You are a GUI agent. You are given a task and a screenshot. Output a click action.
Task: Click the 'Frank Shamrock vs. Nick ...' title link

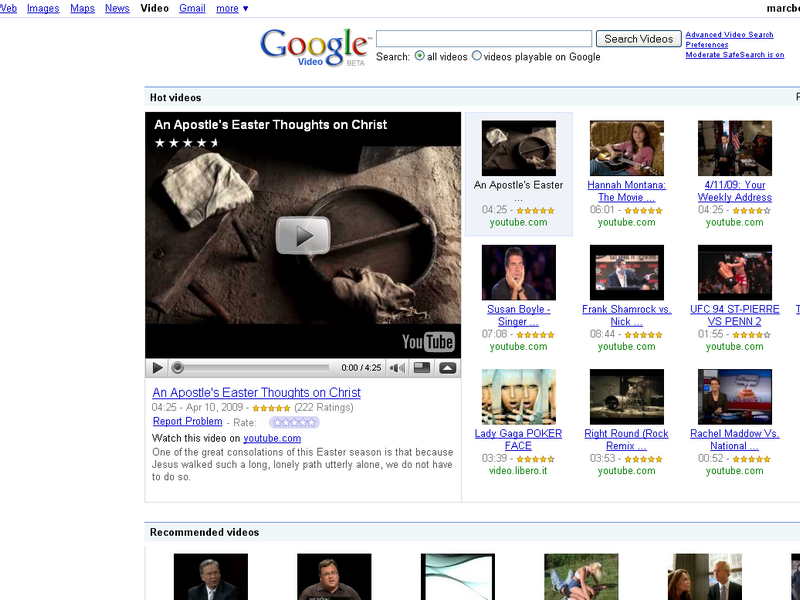point(627,315)
